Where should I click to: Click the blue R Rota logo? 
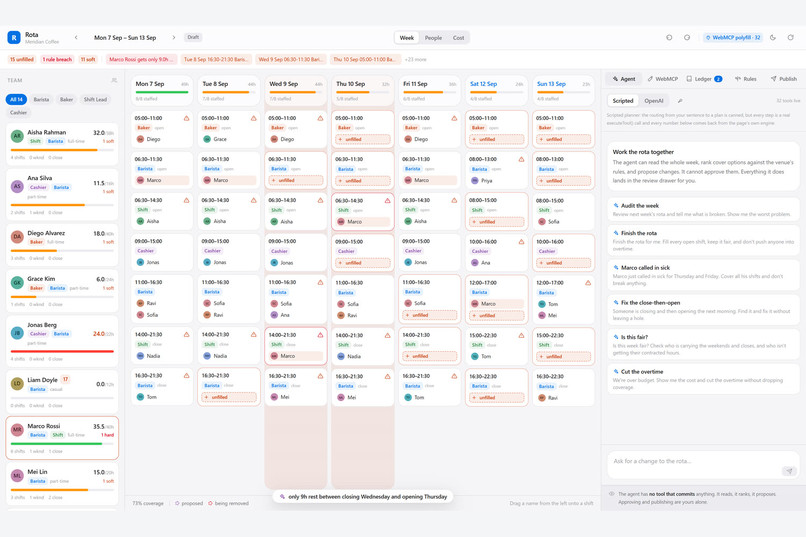pos(14,38)
